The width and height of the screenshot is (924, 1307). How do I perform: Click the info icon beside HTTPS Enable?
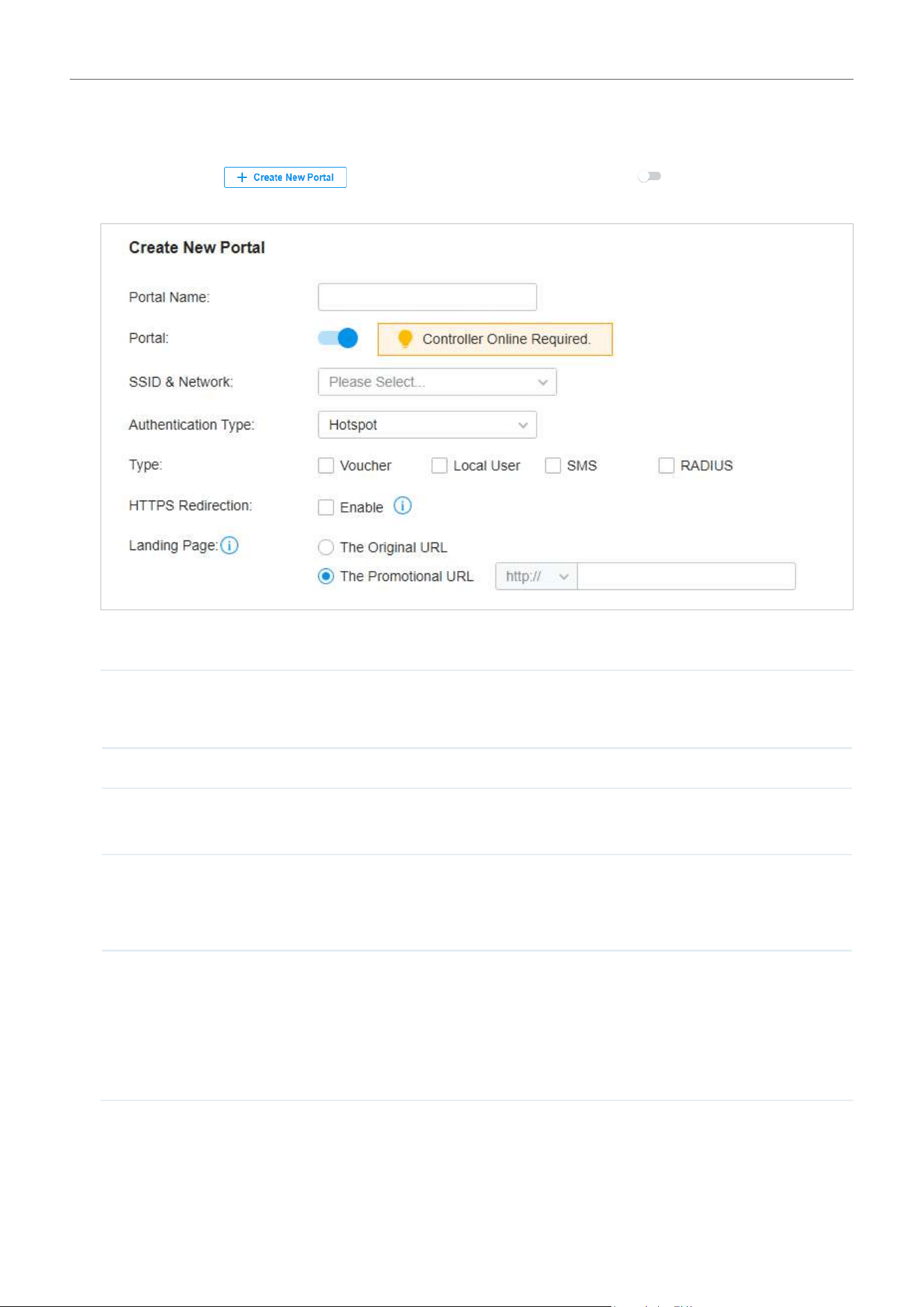403,505
